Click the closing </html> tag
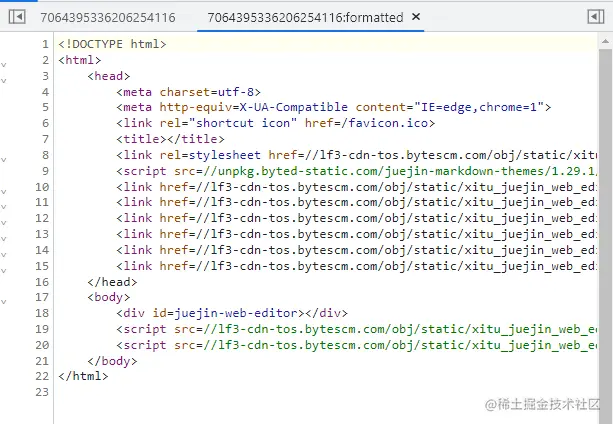Image resolution: width=613 pixels, height=424 pixels. click(83, 376)
